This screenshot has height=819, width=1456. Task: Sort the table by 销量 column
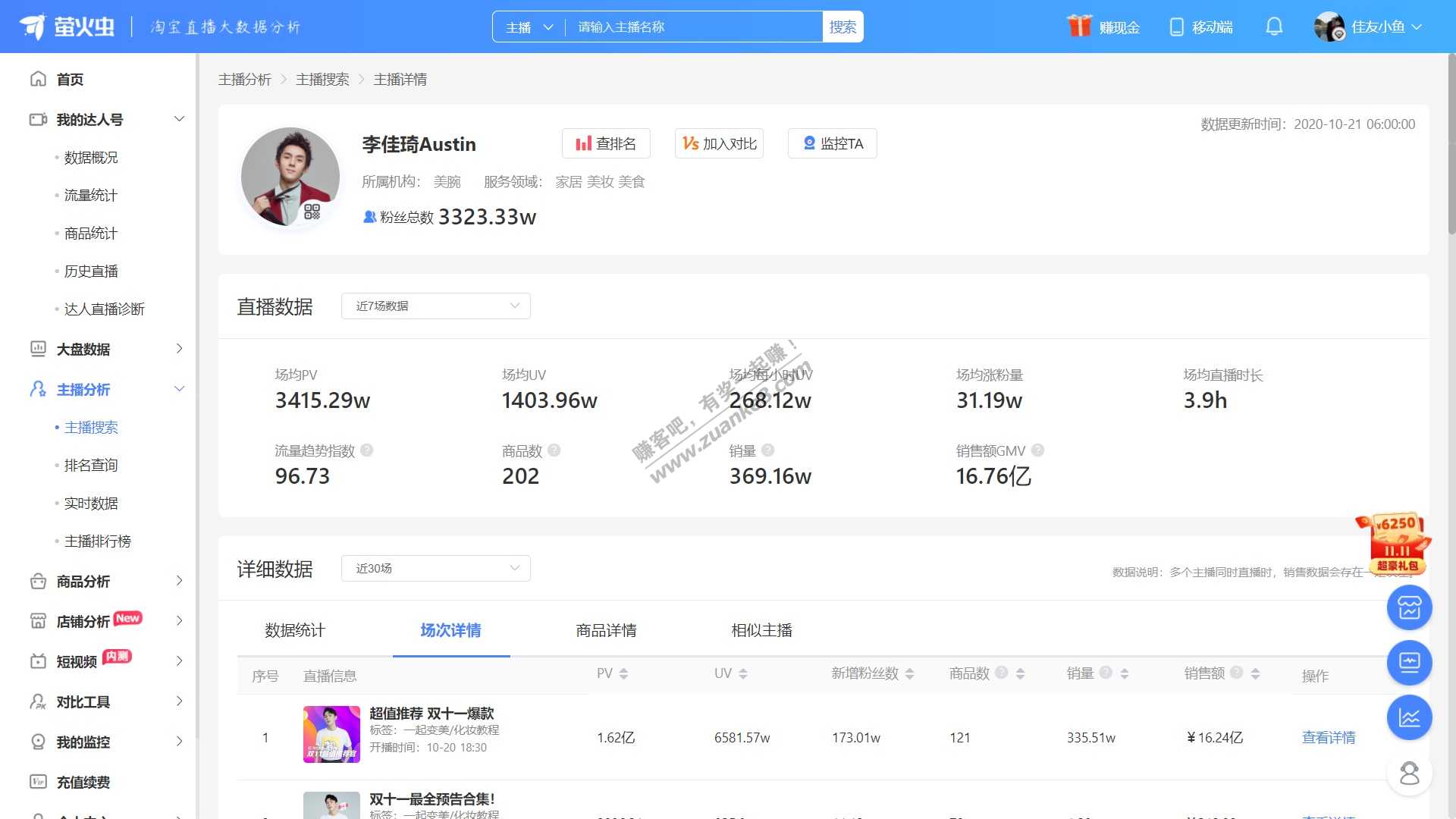point(1125,673)
